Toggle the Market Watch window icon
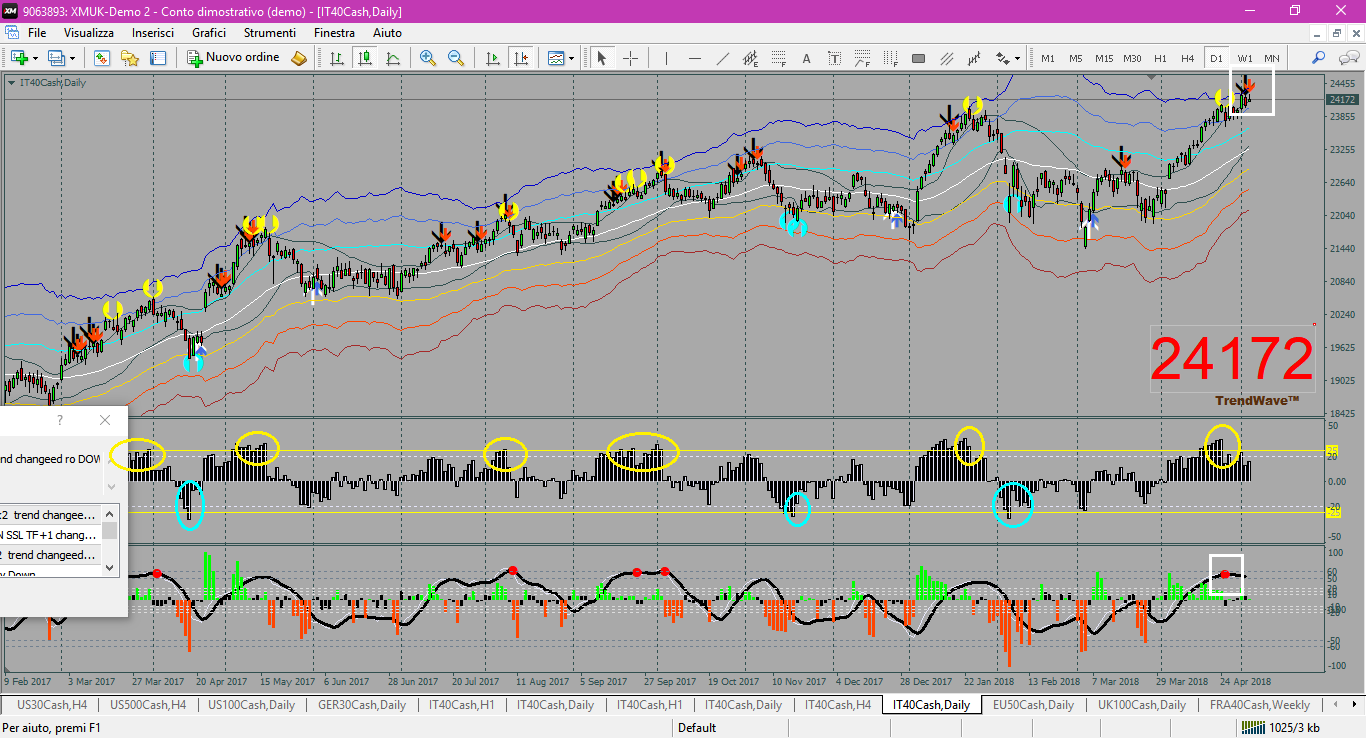Image resolution: width=1366 pixels, height=738 pixels. click(x=101, y=58)
